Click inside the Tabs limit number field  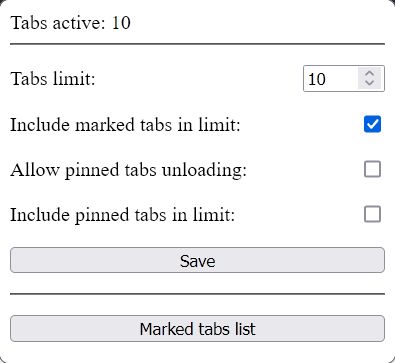pyautogui.click(x=344, y=79)
